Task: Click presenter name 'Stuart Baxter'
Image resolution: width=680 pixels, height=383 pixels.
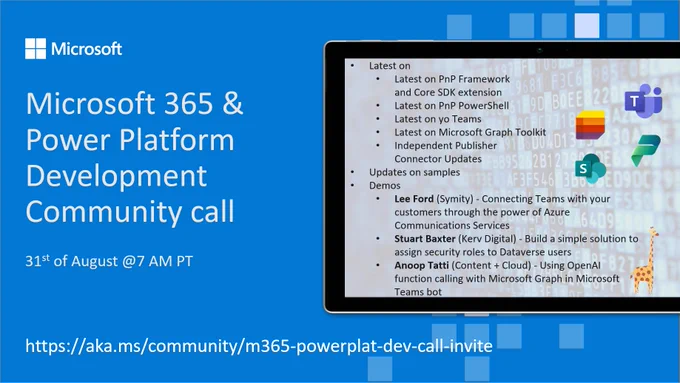Action: point(425,239)
